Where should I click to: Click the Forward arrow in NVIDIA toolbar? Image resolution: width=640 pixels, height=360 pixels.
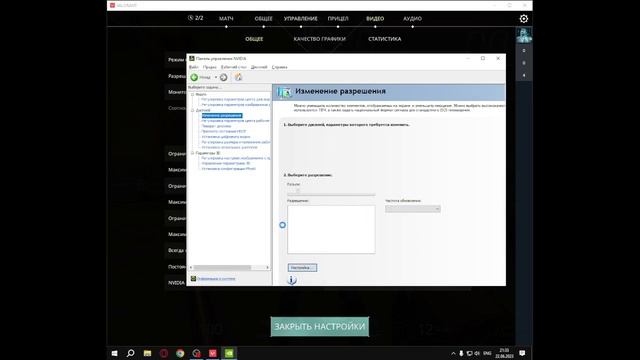223,77
